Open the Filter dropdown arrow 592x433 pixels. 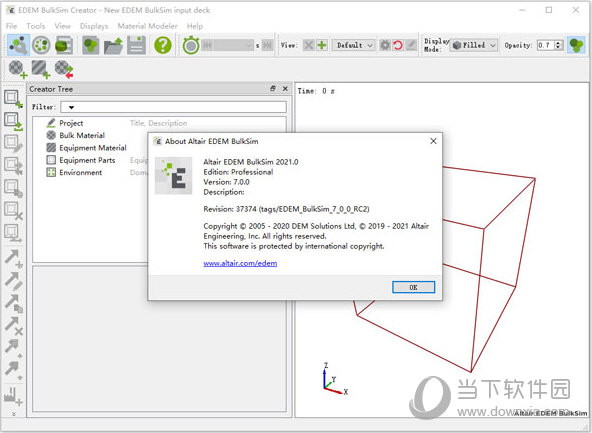[71, 107]
